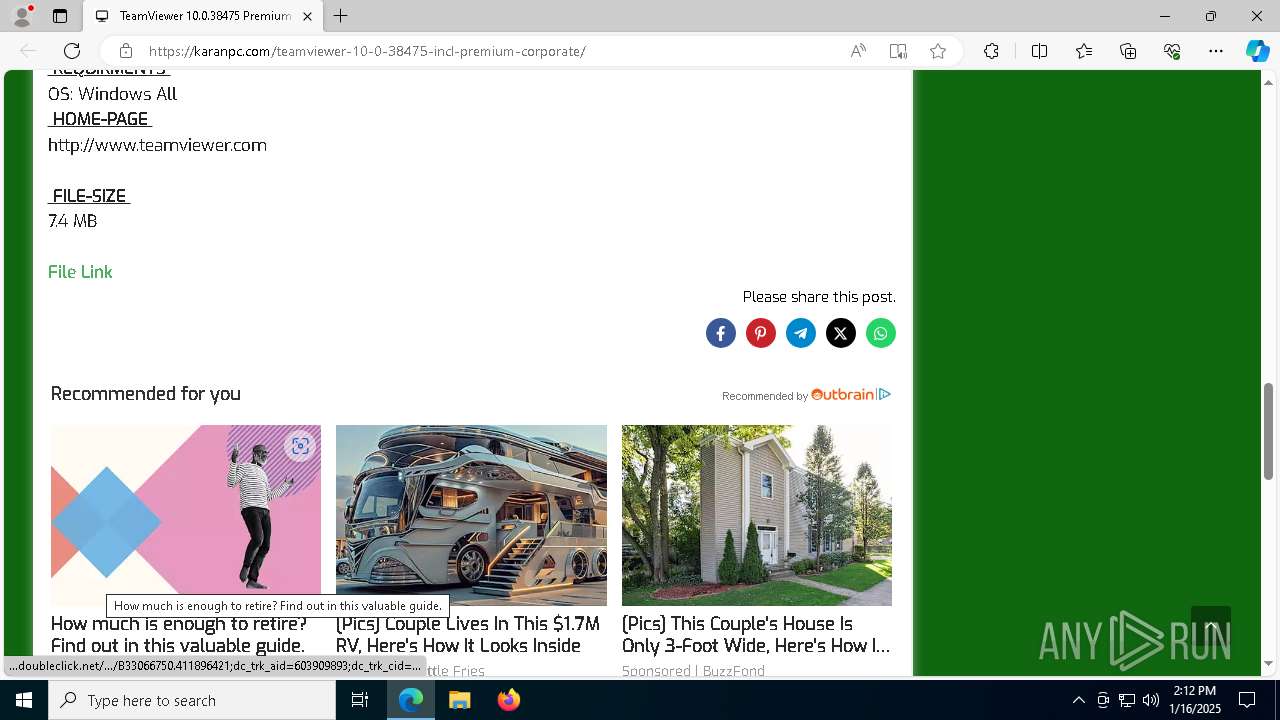Refresh the page
The image size is (1280, 720).
[72, 51]
